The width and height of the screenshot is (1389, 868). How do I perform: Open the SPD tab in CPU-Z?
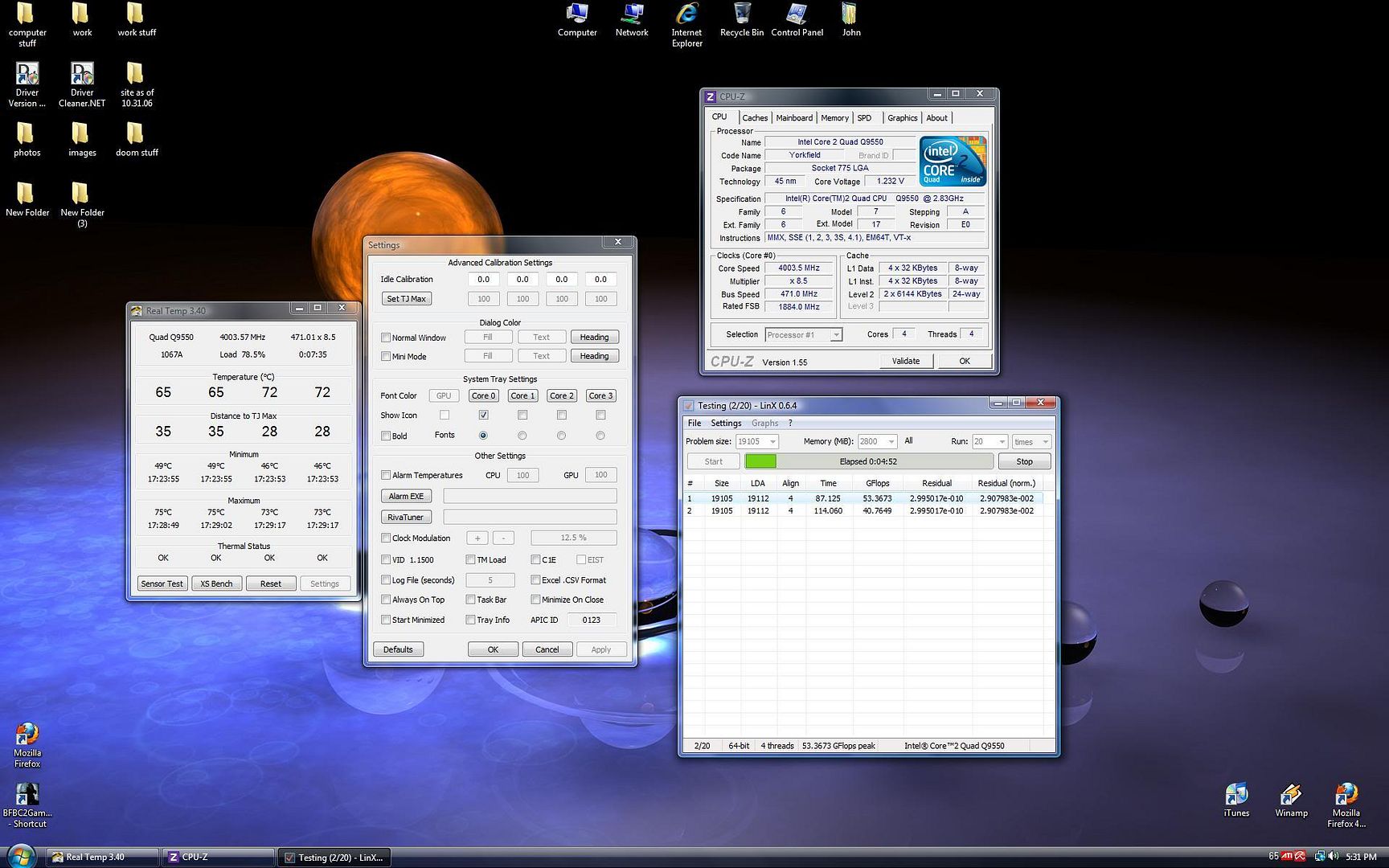(864, 118)
